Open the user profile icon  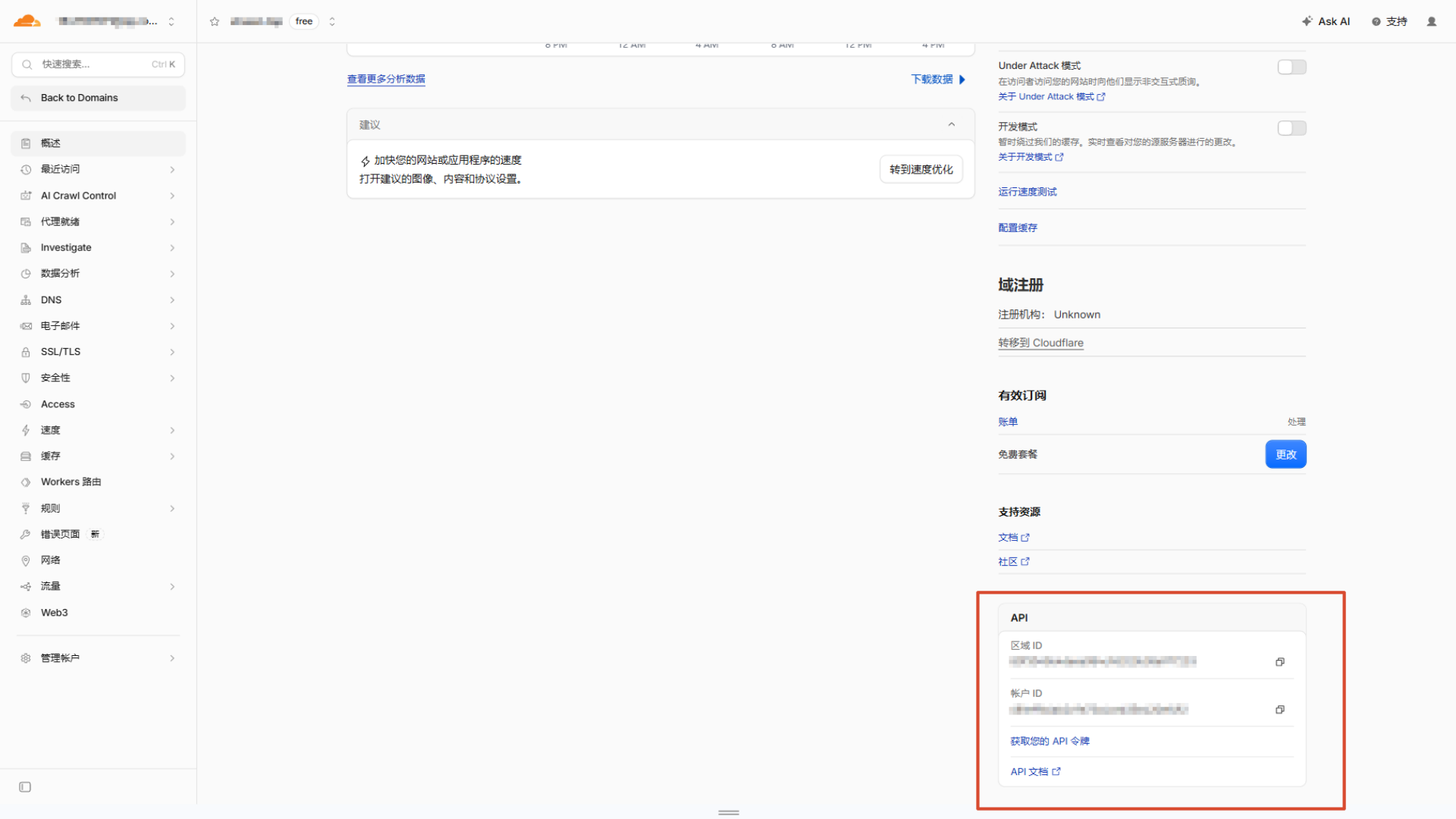[x=1432, y=21]
